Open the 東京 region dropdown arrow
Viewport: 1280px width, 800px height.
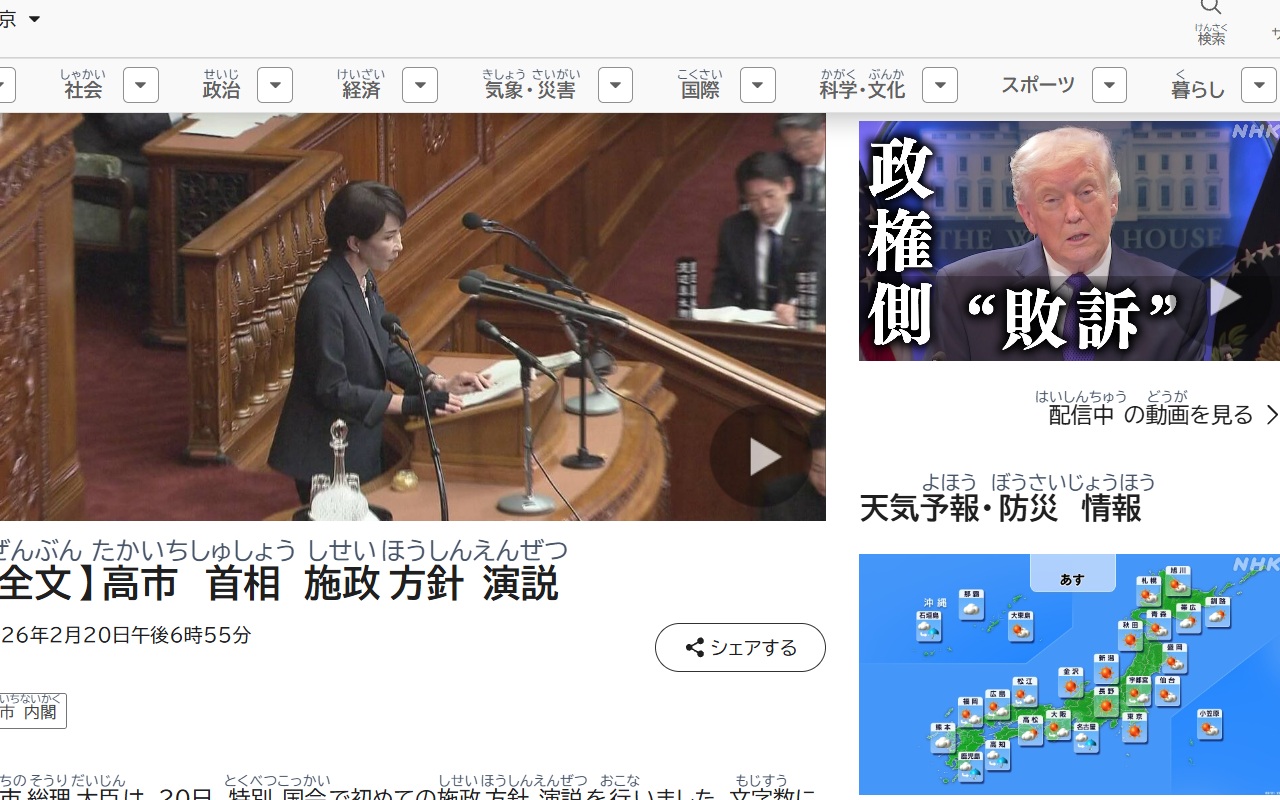pos(34,19)
